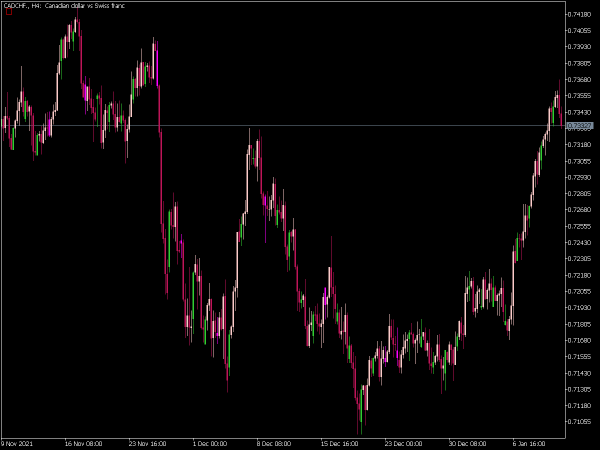This screenshot has width=600, height=450.
Task: Click the 0.71305 price axis label
Action: click(579, 389)
